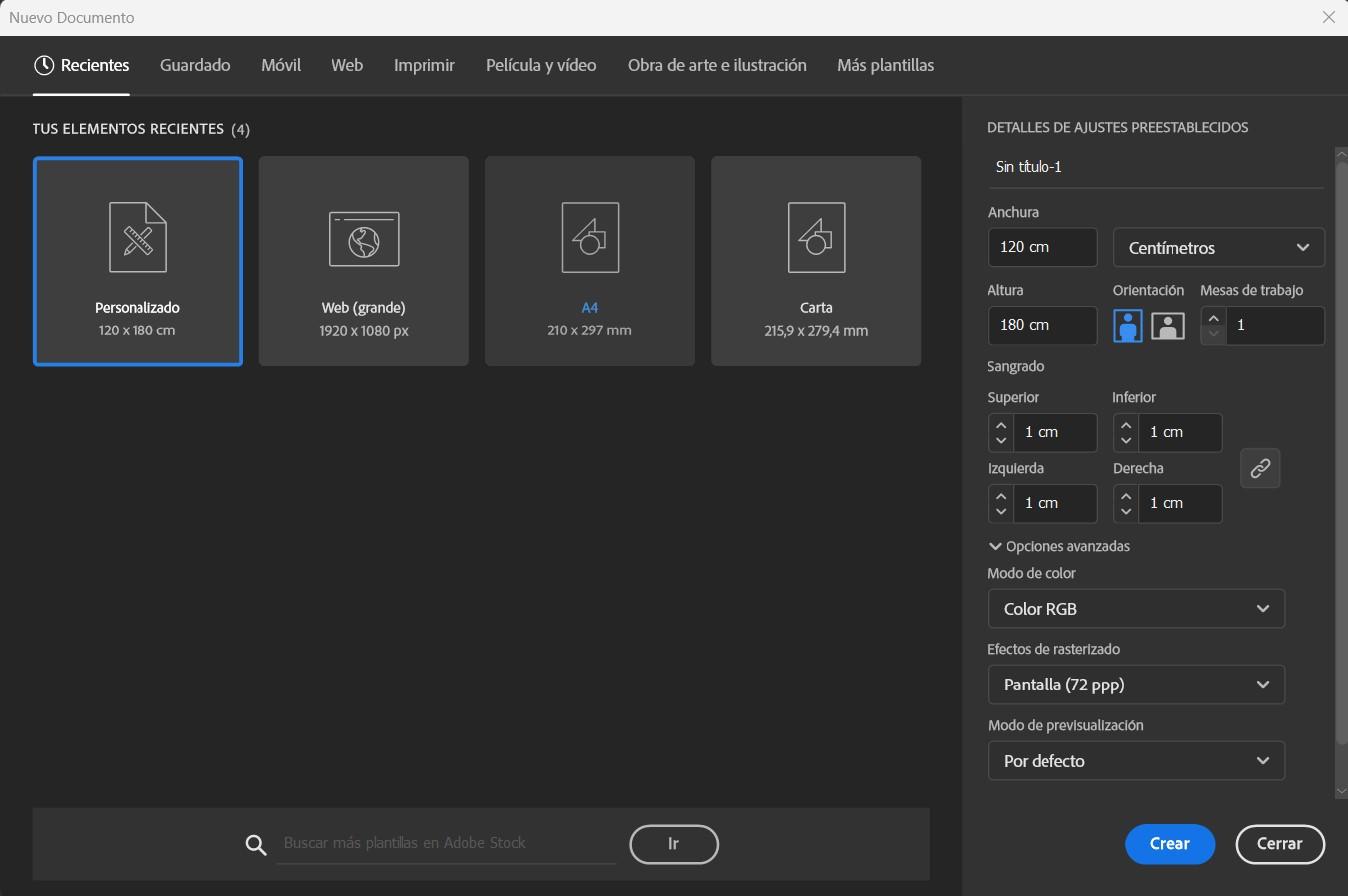Decrease the Izquierda bleed value
The image size is (1348, 896).
(1001, 511)
